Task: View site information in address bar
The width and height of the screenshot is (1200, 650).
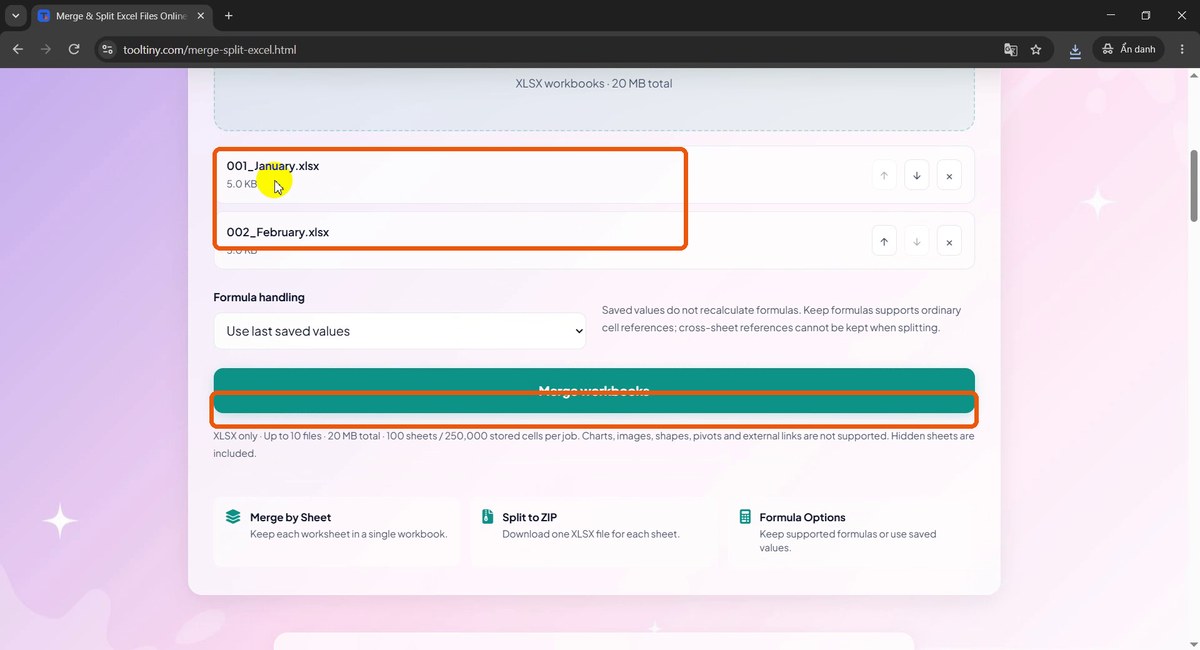Action: coord(108,49)
